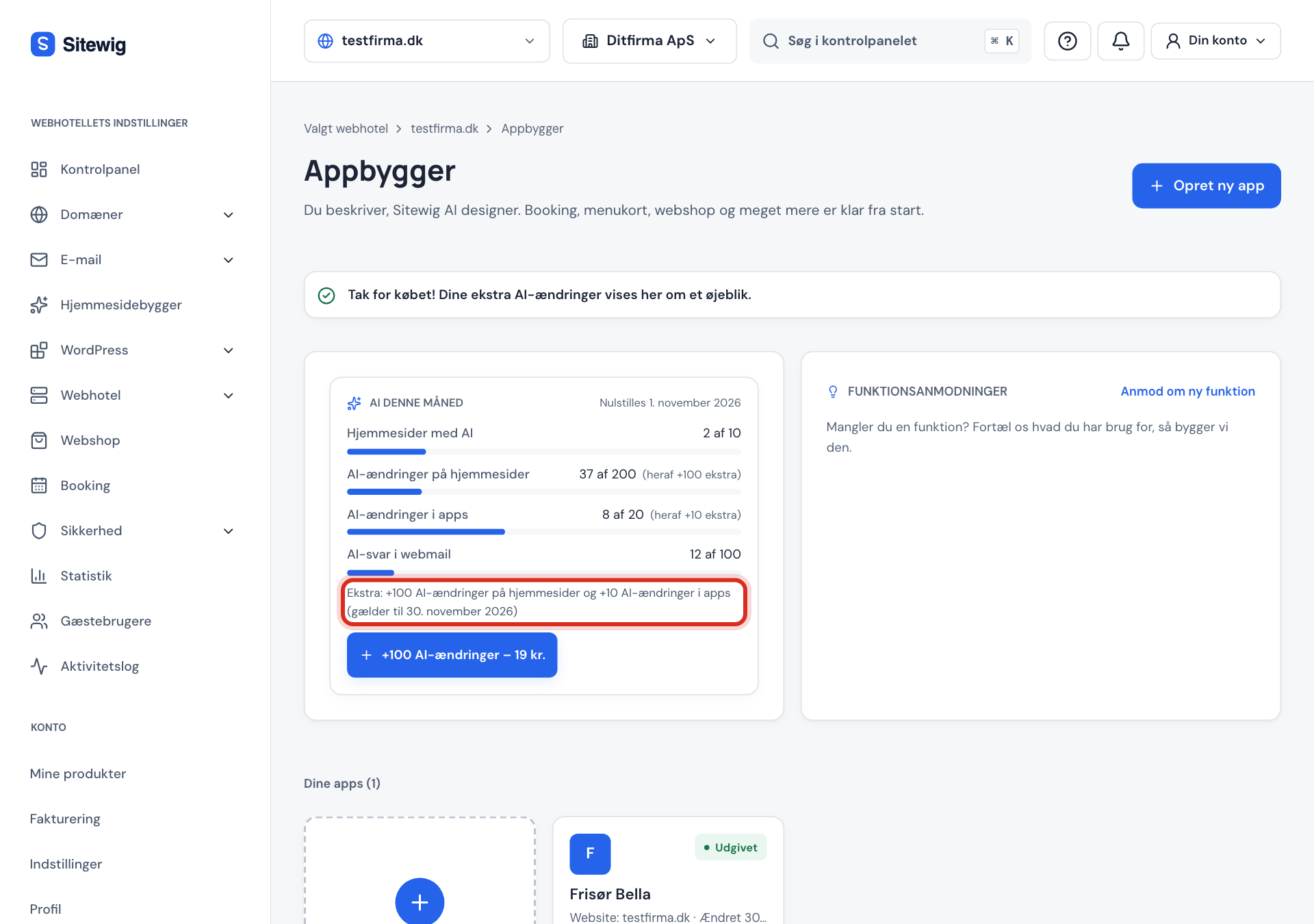1314x924 pixels.
Task: Click the Udgivet status badge
Action: 730,847
